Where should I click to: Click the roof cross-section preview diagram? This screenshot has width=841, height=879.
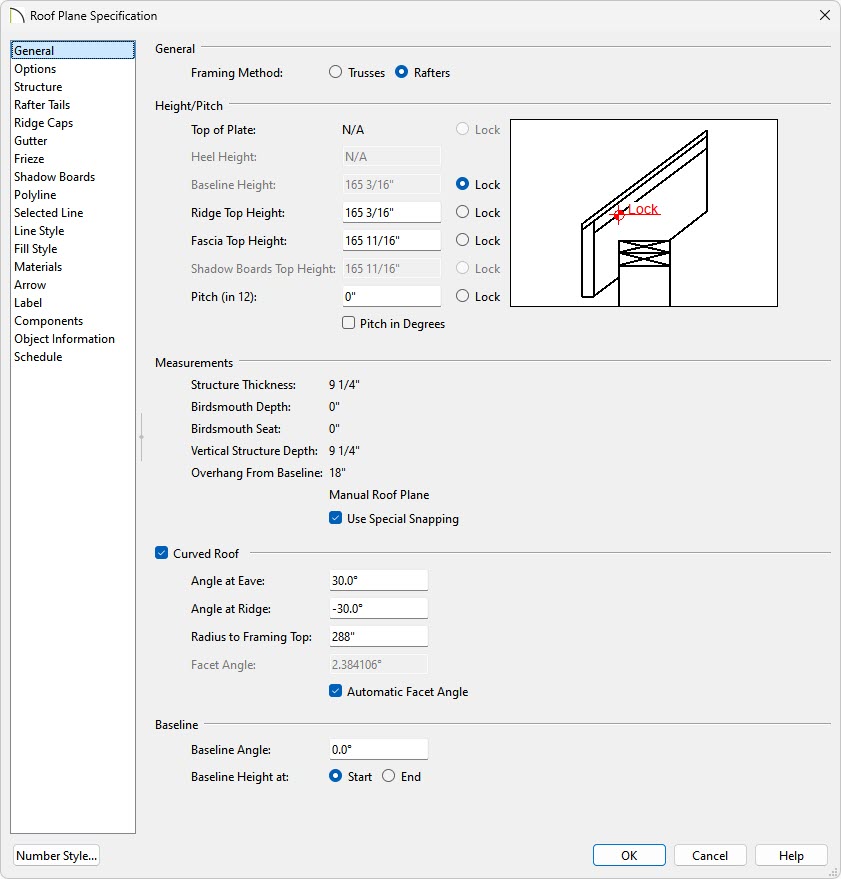(x=644, y=213)
